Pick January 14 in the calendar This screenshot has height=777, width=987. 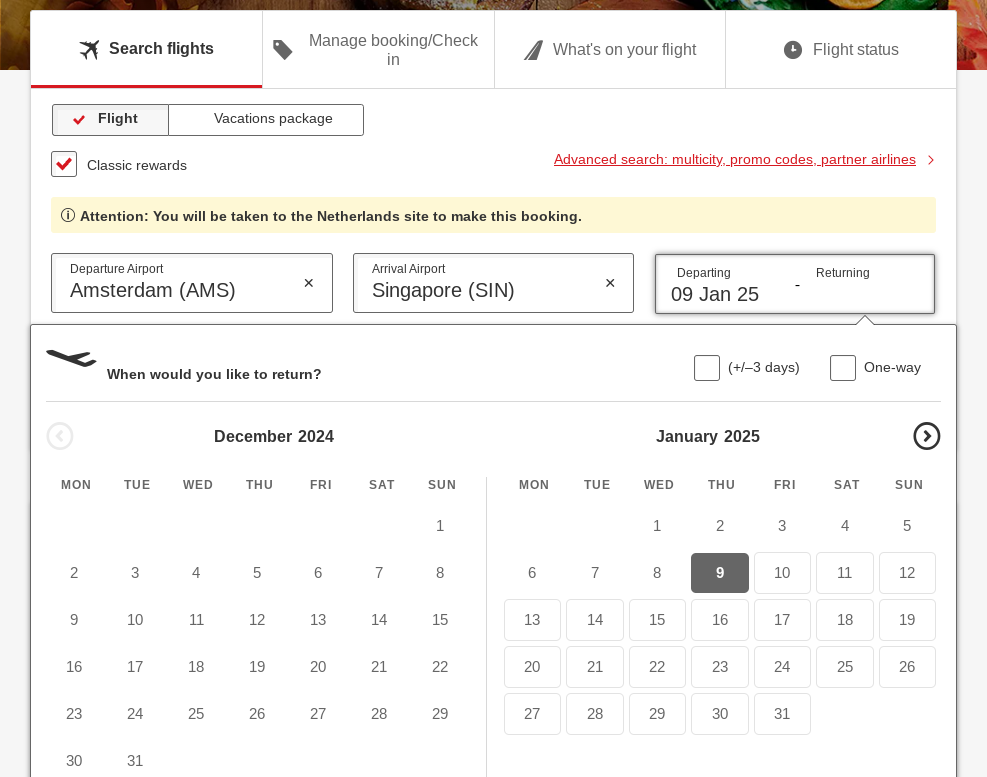(x=595, y=620)
